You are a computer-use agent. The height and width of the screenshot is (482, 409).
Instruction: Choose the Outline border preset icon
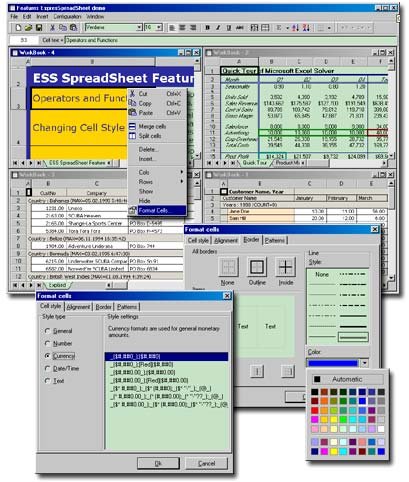pos(257,267)
